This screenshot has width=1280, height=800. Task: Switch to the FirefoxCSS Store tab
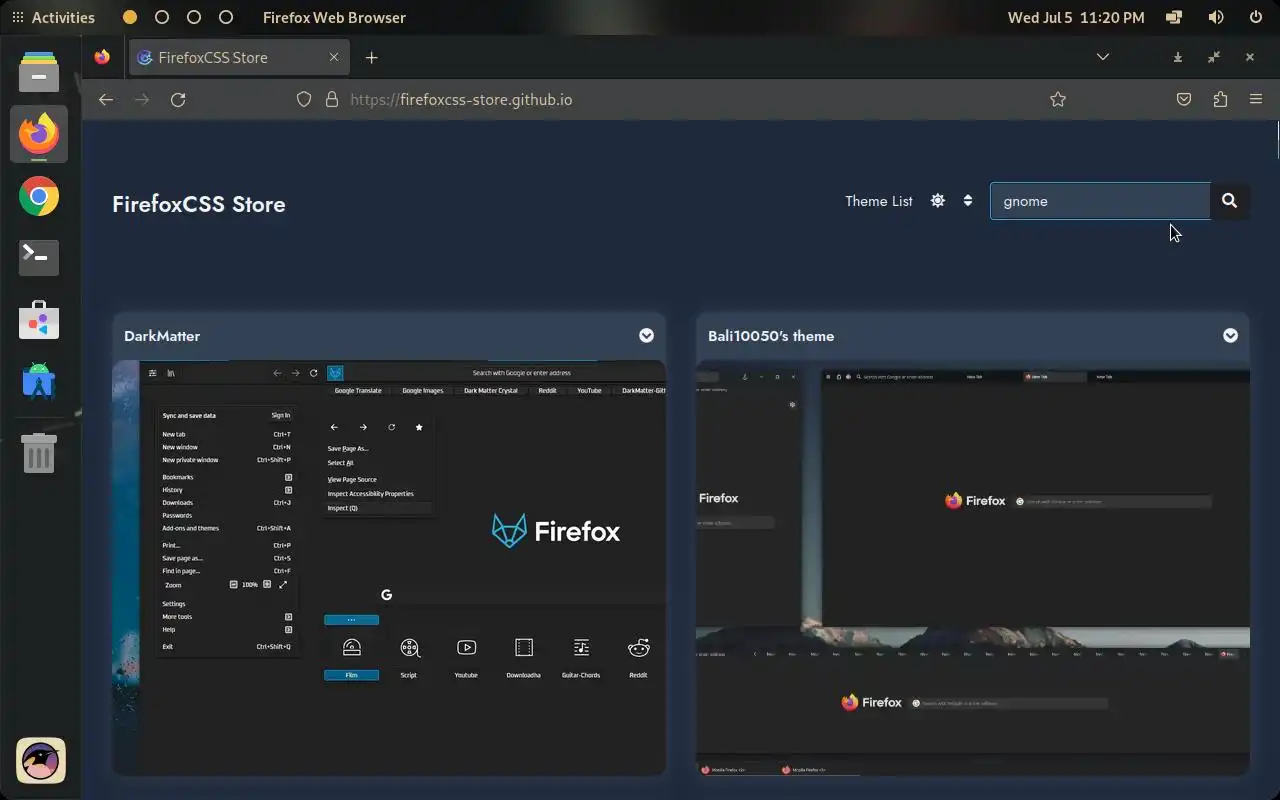click(x=240, y=57)
